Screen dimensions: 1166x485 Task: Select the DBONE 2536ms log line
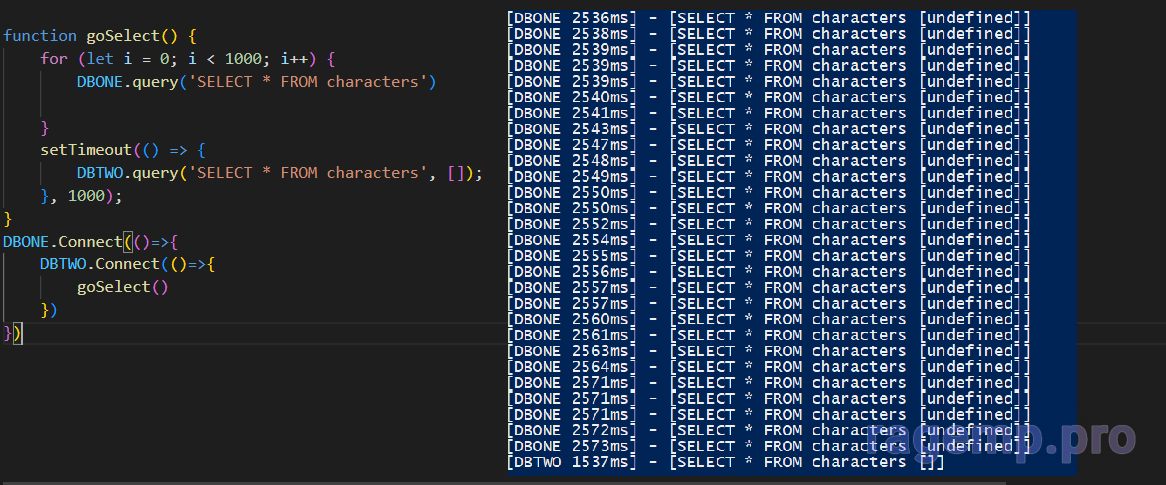pyautogui.click(x=768, y=18)
